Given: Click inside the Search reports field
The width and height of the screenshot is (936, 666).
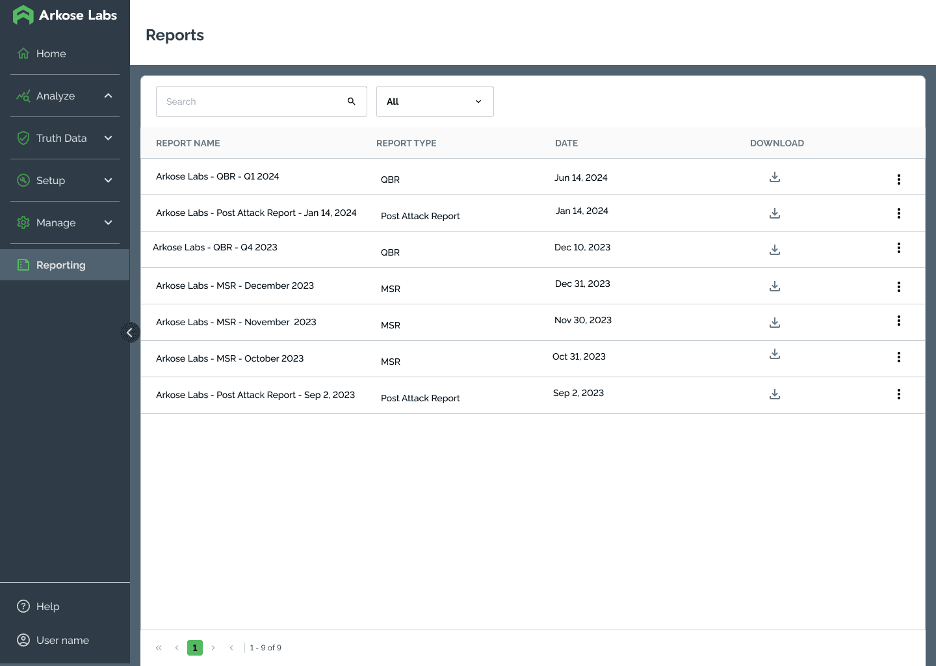Looking at the screenshot, I should (261, 101).
